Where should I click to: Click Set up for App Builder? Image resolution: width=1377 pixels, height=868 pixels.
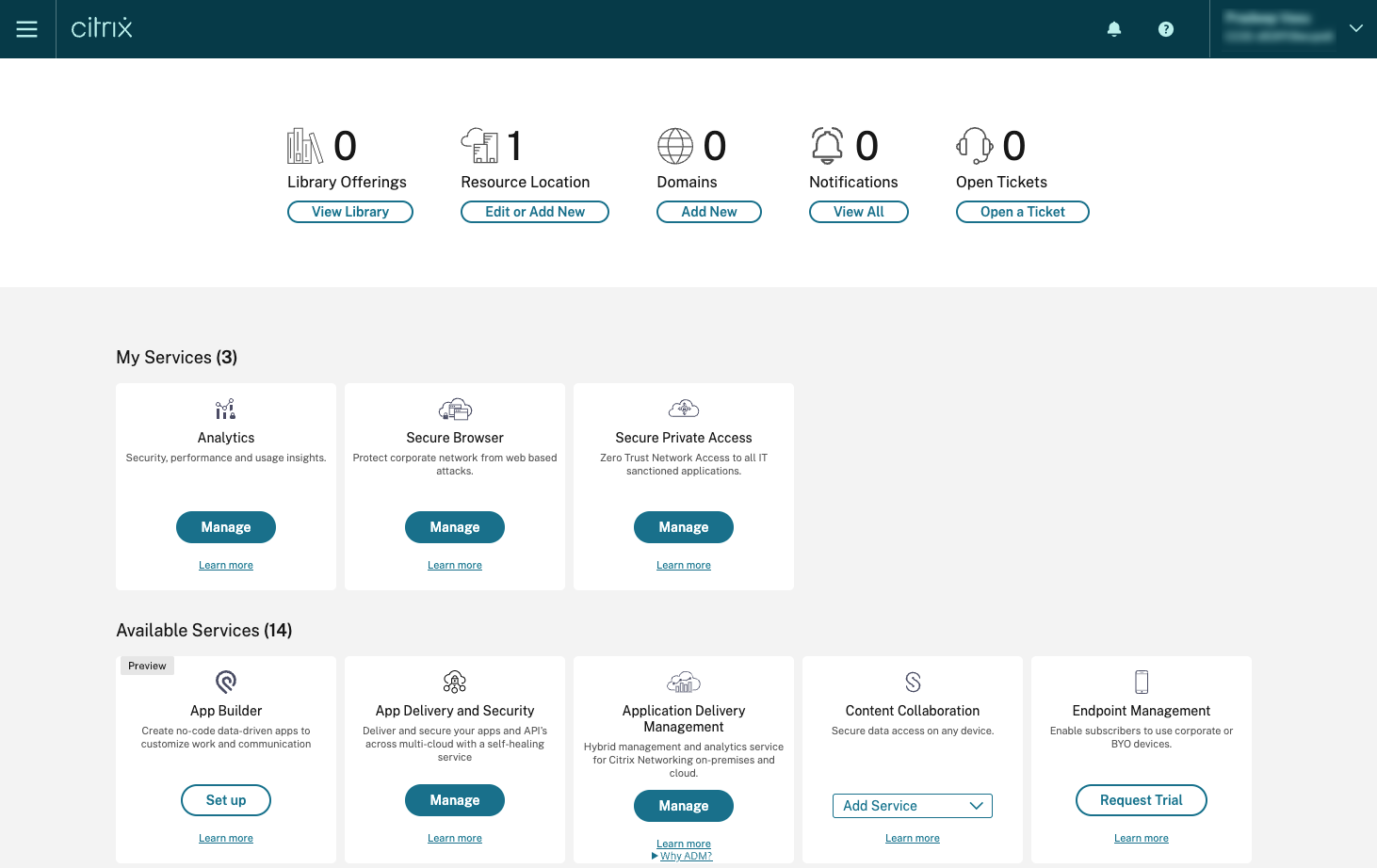(x=226, y=800)
